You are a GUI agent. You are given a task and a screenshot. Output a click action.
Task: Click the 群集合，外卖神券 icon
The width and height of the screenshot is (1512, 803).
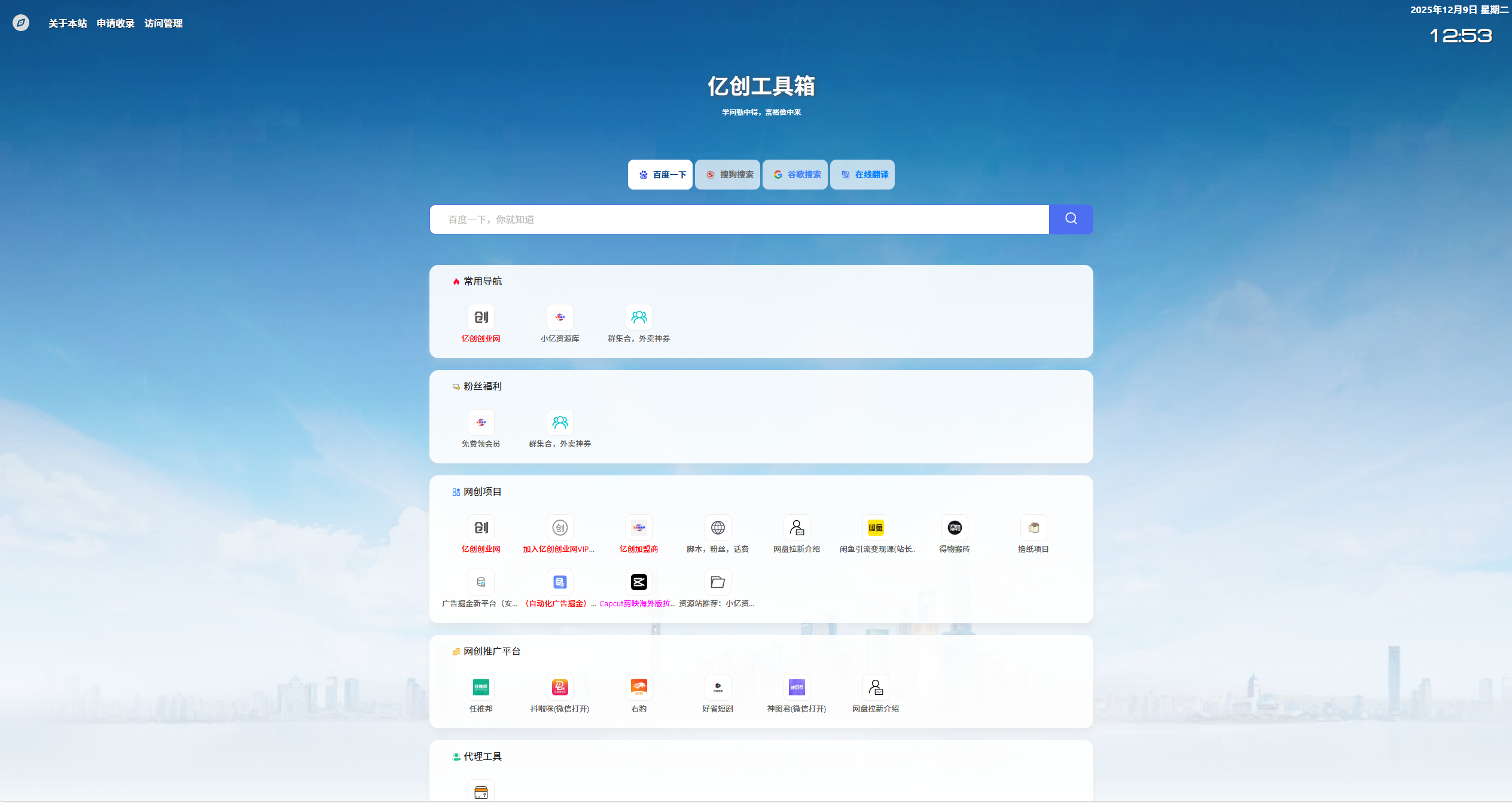click(638, 317)
